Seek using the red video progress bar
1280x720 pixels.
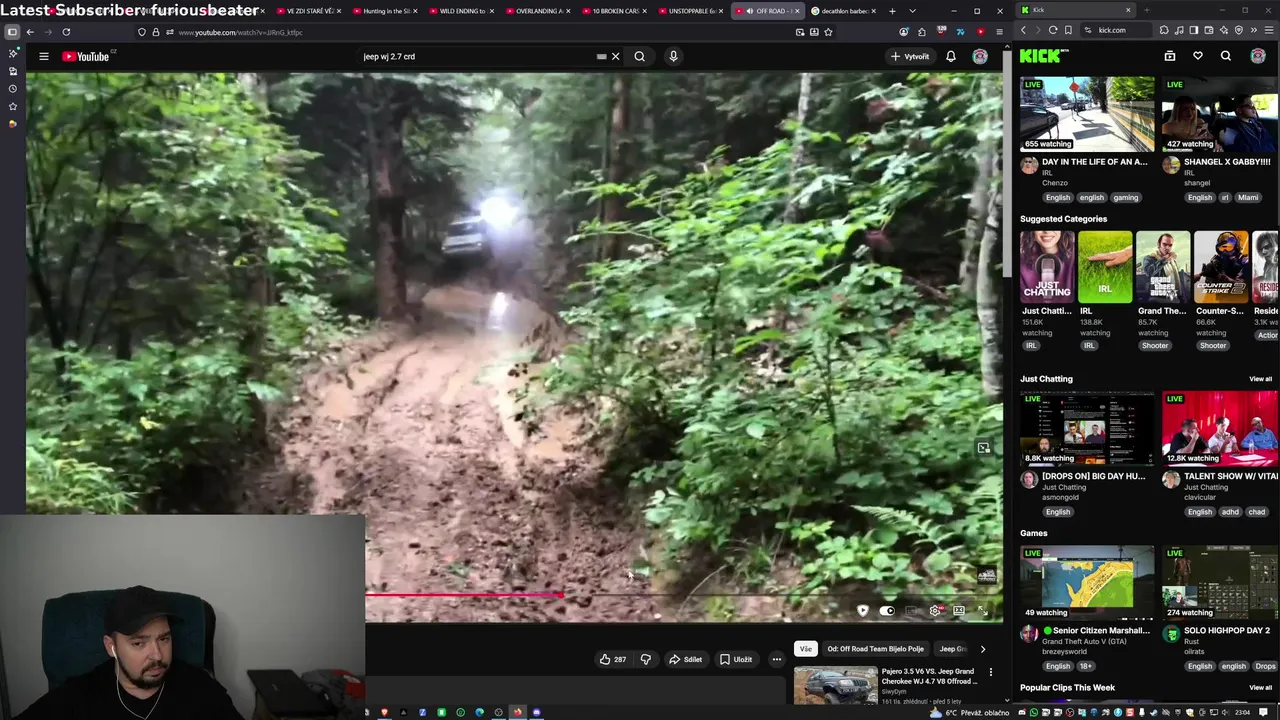pyautogui.click(x=683, y=595)
